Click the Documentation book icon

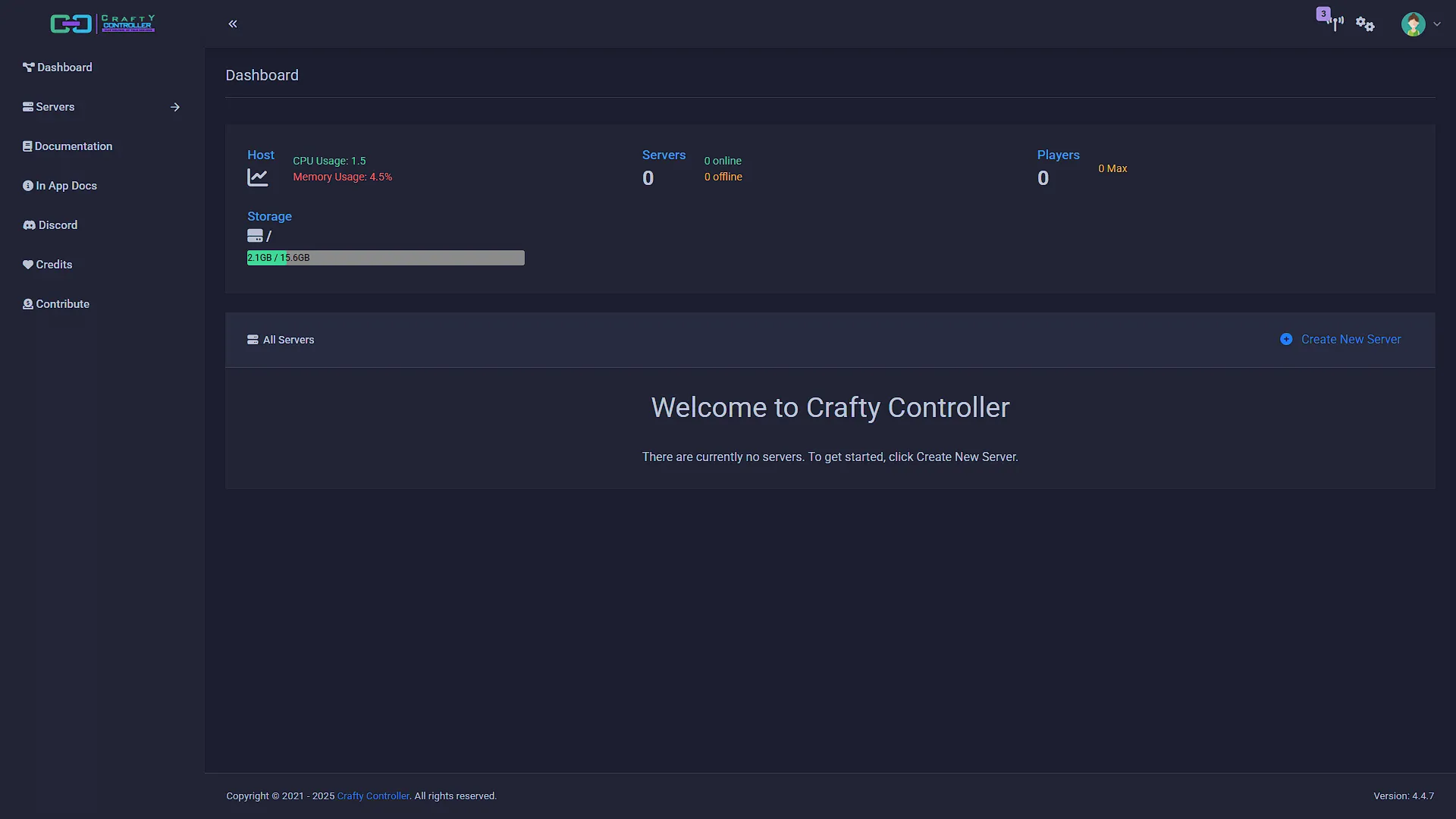pyautogui.click(x=27, y=146)
